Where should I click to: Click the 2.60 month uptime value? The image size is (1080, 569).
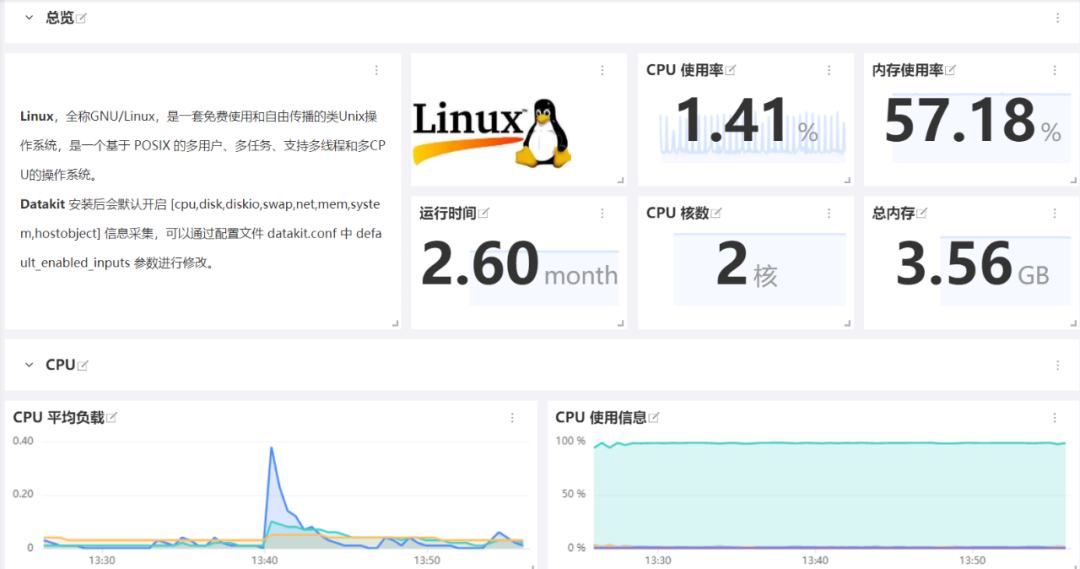click(x=519, y=264)
